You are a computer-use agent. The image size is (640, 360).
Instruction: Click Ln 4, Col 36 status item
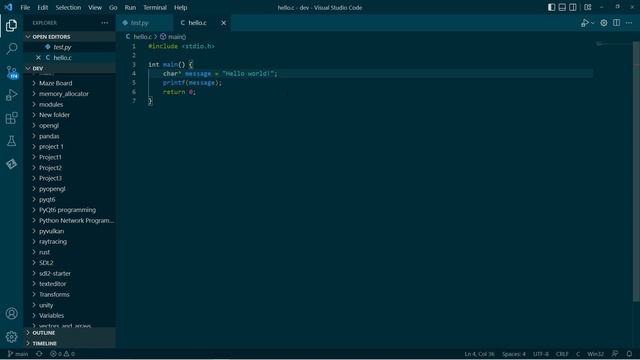pyautogui.click(x=479, y=354)
